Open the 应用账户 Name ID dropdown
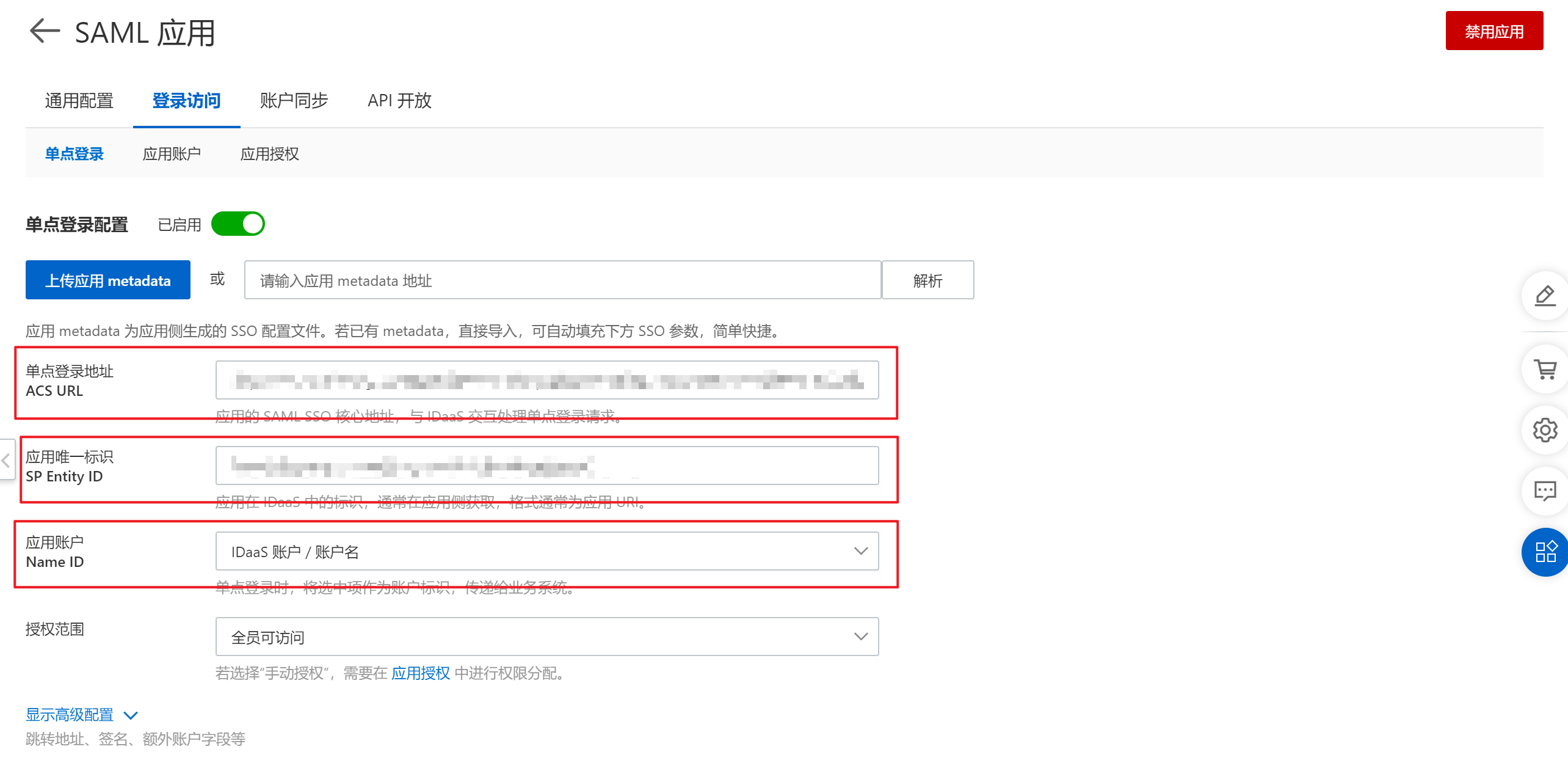1568x774 pixels. 546,552
